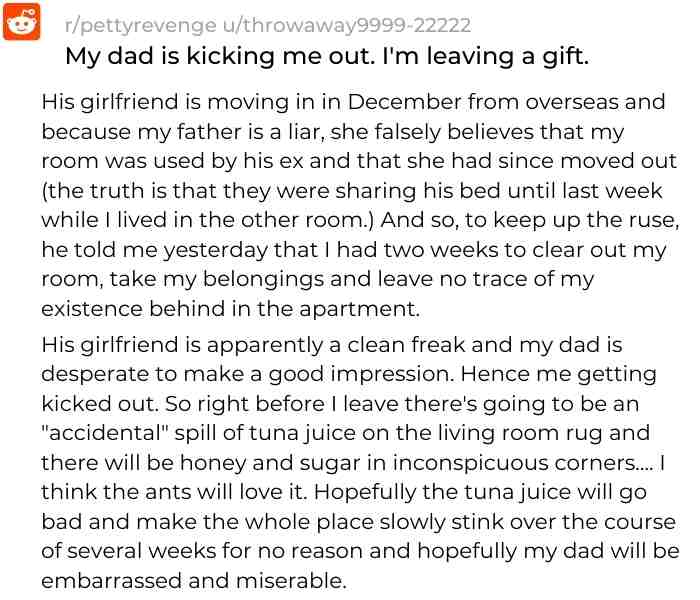700x600 pixels.
Task: Click the final words 'embarrassed and miserable'
Action: 193,581
